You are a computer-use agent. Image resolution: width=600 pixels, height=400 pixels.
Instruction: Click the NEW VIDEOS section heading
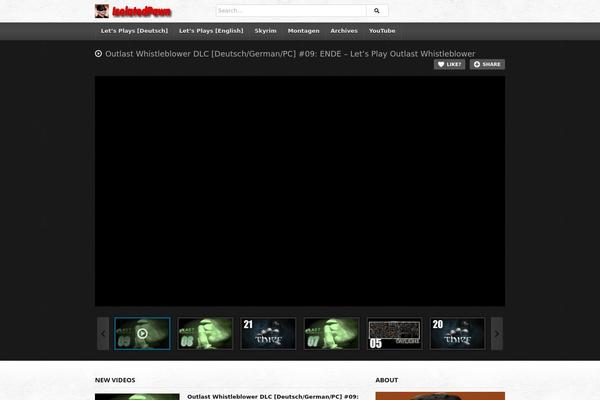[x=115, y=380]
